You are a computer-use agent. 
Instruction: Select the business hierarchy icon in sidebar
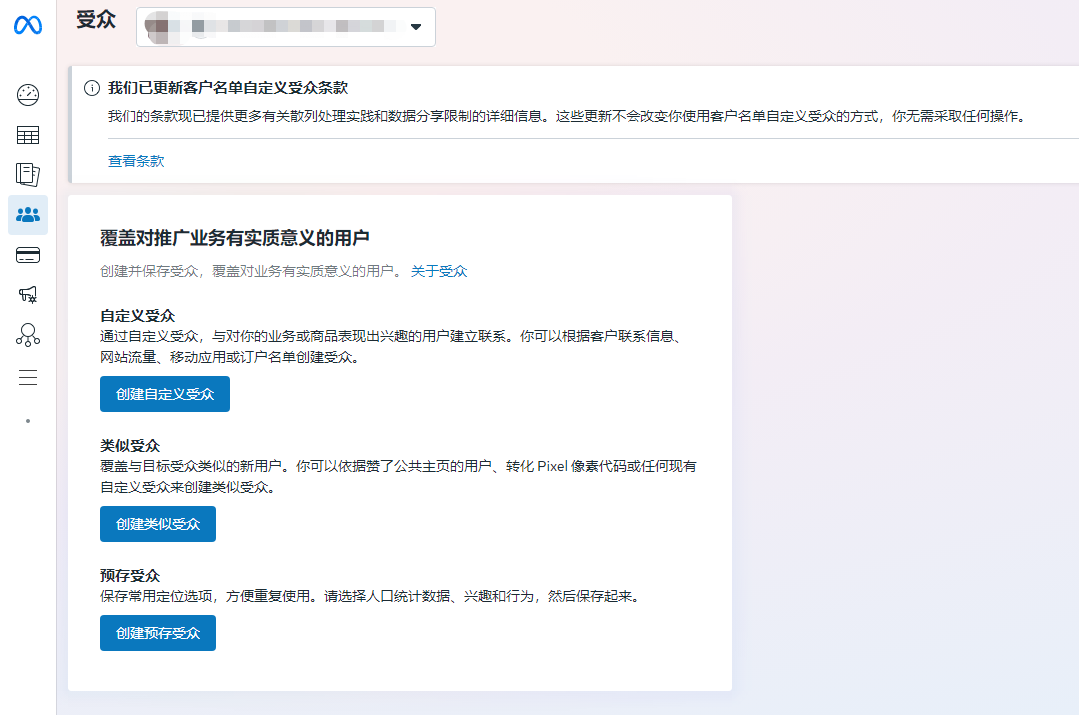coord(27,335)
